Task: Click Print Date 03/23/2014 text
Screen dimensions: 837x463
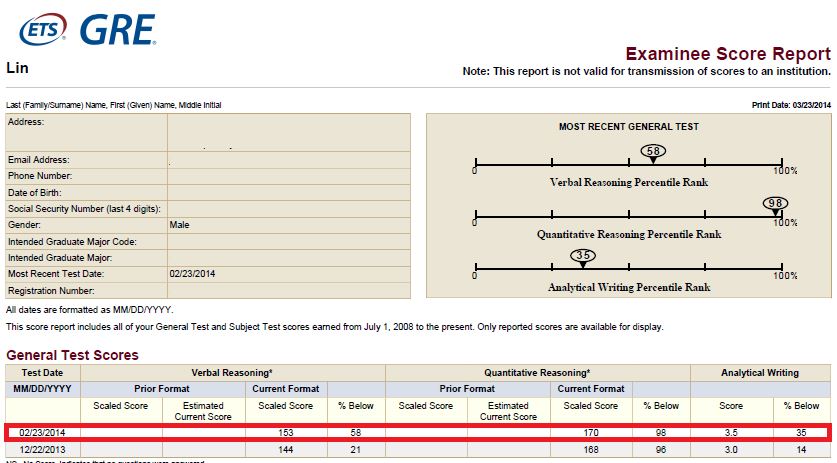Action: [x=791, y=105]
